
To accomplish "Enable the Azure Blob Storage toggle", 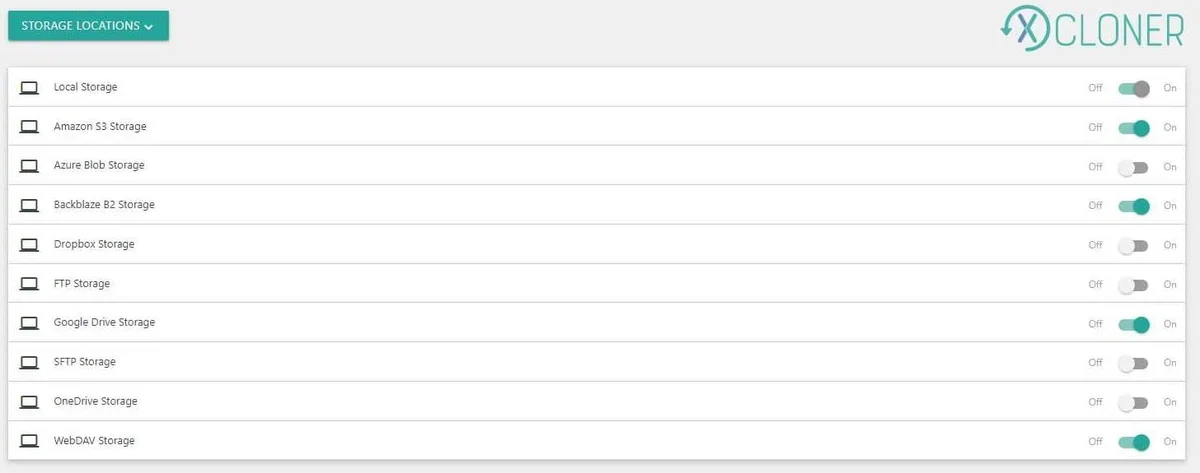I will point(1133,167).
